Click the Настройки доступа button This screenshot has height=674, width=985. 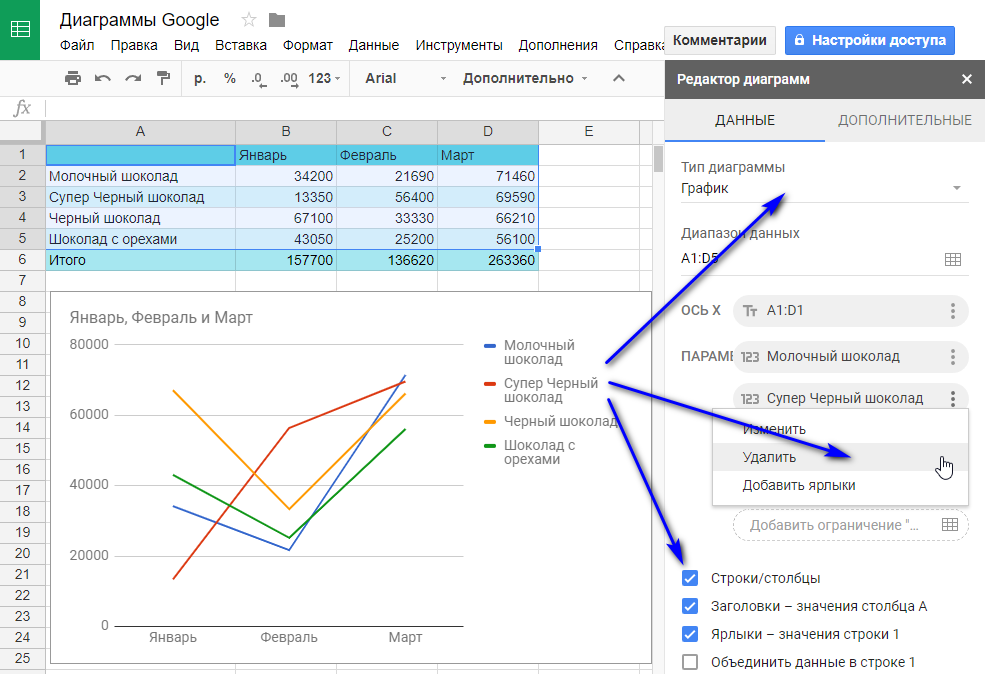[870, 40]
